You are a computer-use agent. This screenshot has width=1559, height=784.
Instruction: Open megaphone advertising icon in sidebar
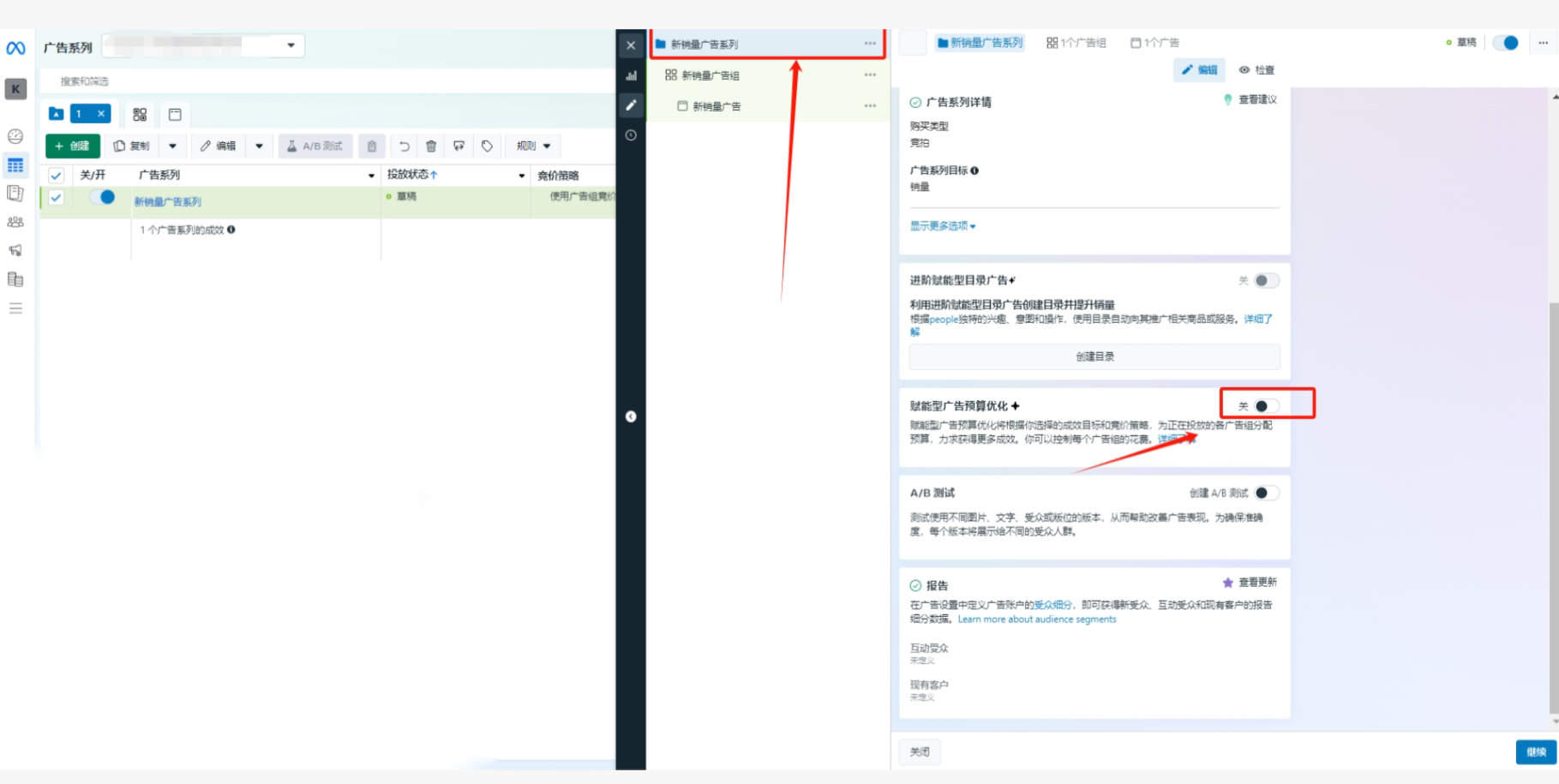tap(15, 250)
